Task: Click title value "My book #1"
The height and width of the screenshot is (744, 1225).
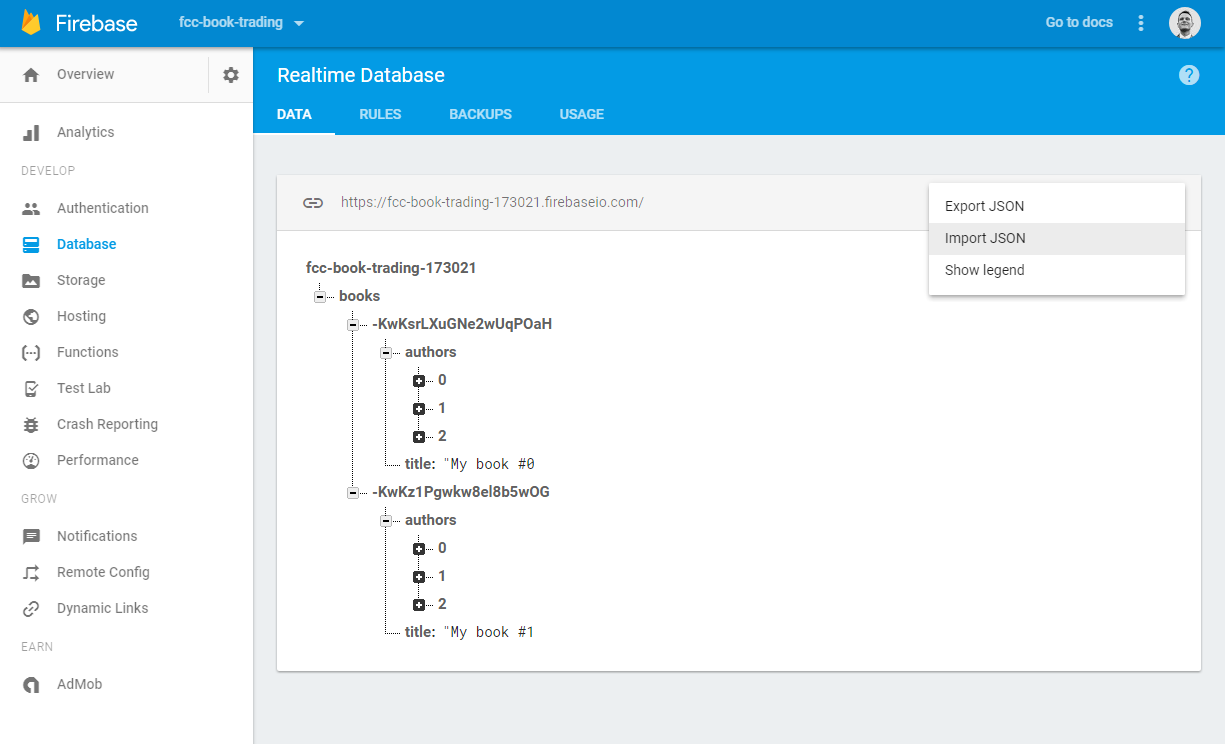Action: [x=489, y=632]
